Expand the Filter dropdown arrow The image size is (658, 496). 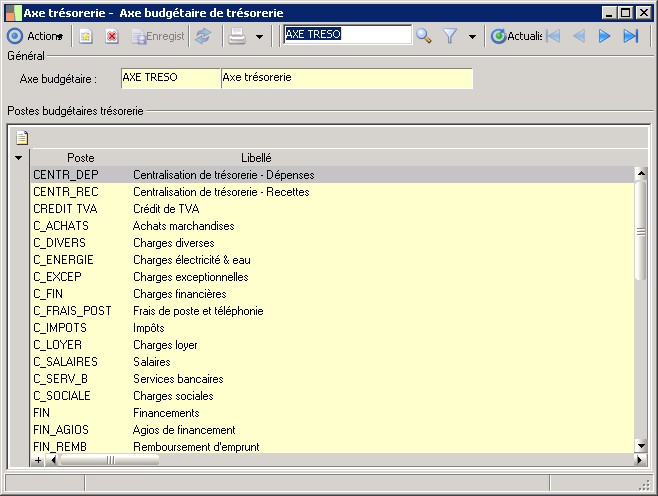(x=472, y=36)
